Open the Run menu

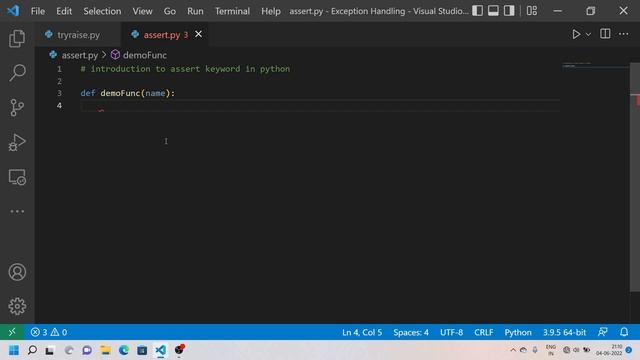[x=195, y=11]
